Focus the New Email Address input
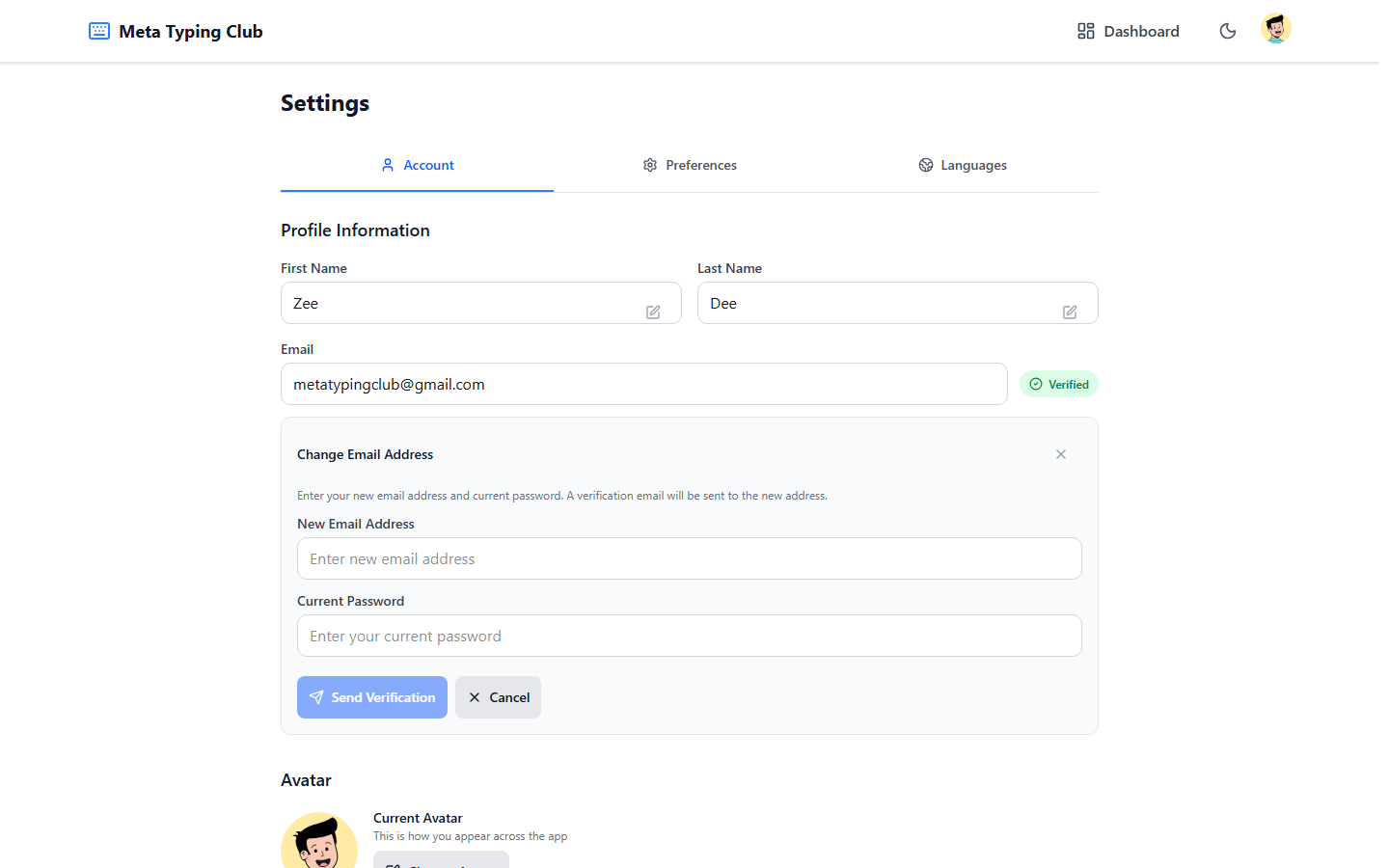The height and width of the screenshot is (868, 1389). (690, 558)
